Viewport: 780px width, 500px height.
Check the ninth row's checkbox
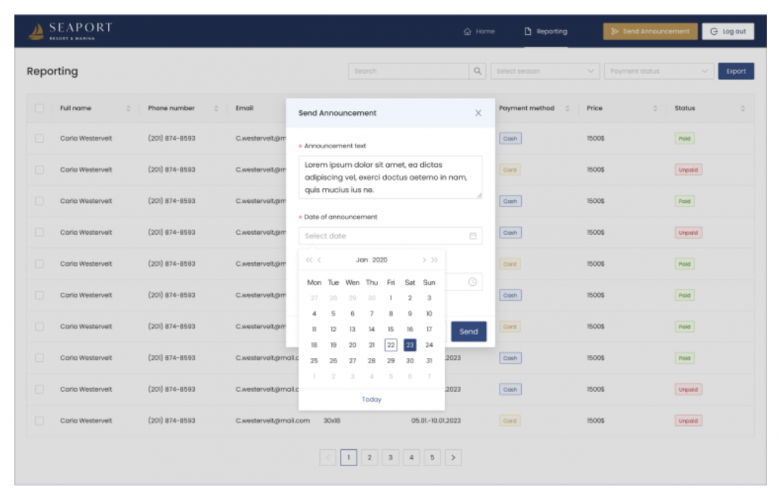tap(39, 389)
